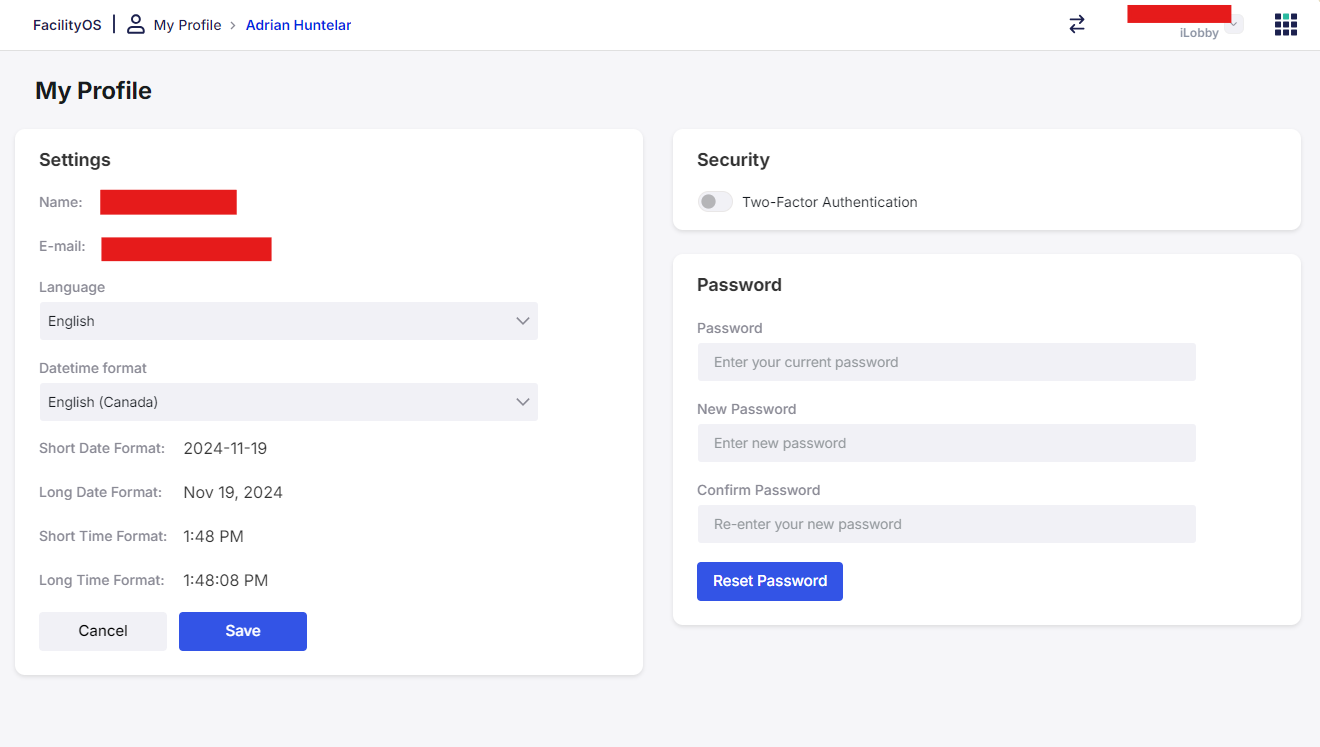Expand the account dropdown beside iLobby
Screen dimensions: 1320x747
coord(1234,24)
